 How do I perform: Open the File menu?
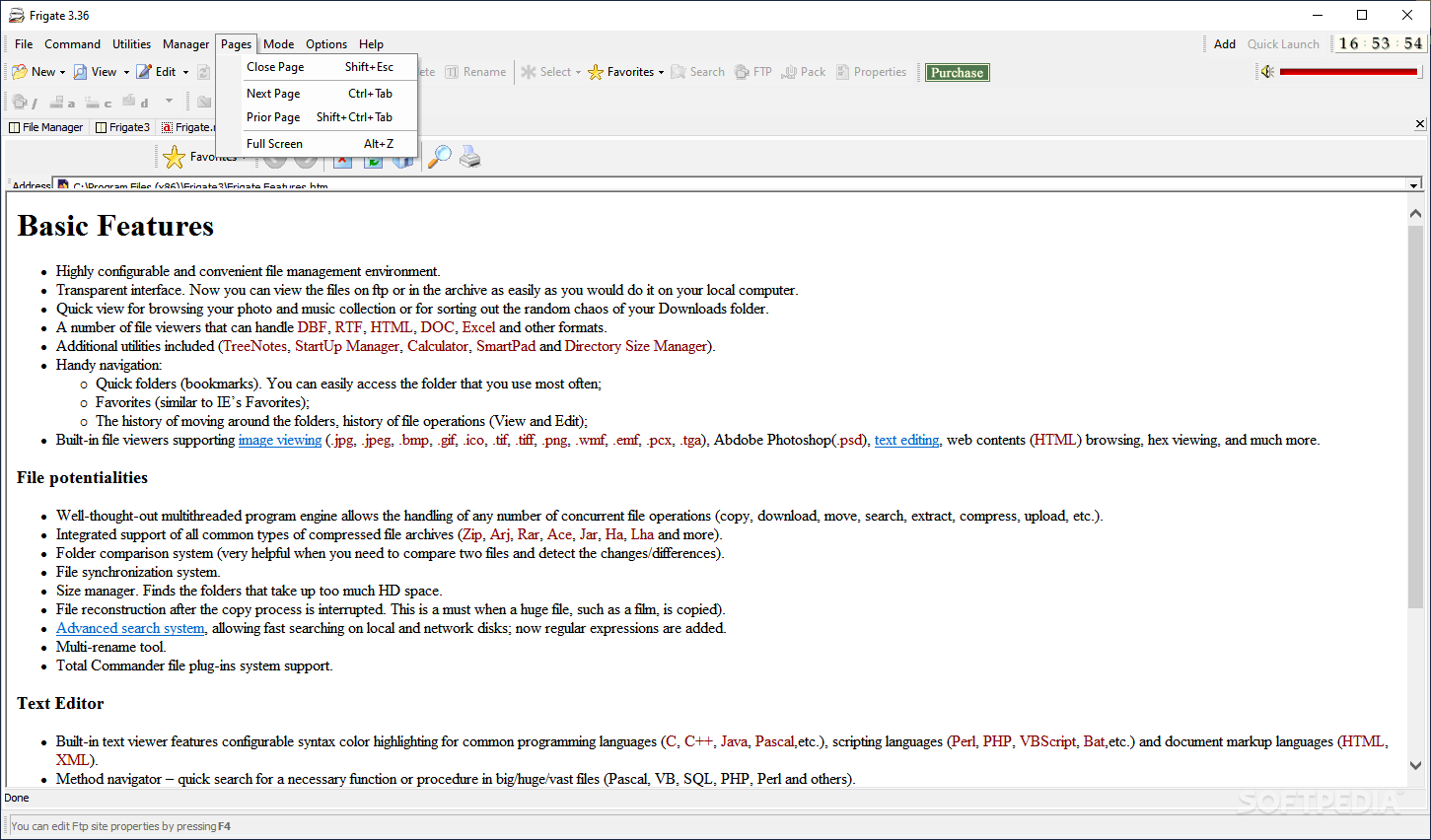coord(24,44)
